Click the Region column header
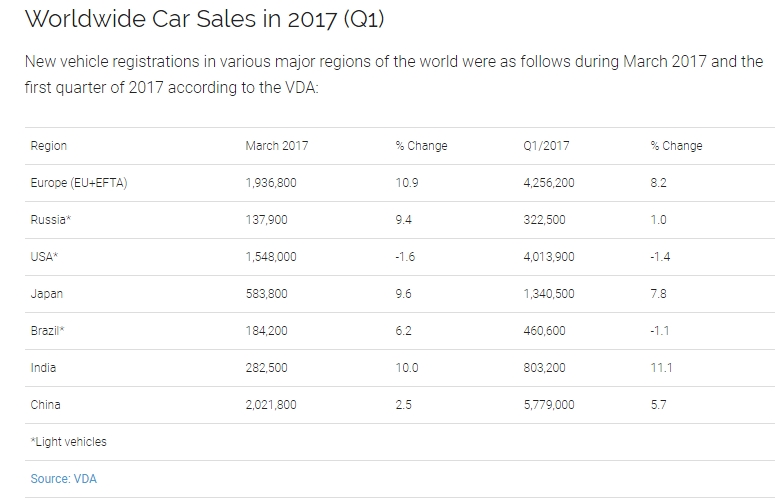 click(49, 146)
